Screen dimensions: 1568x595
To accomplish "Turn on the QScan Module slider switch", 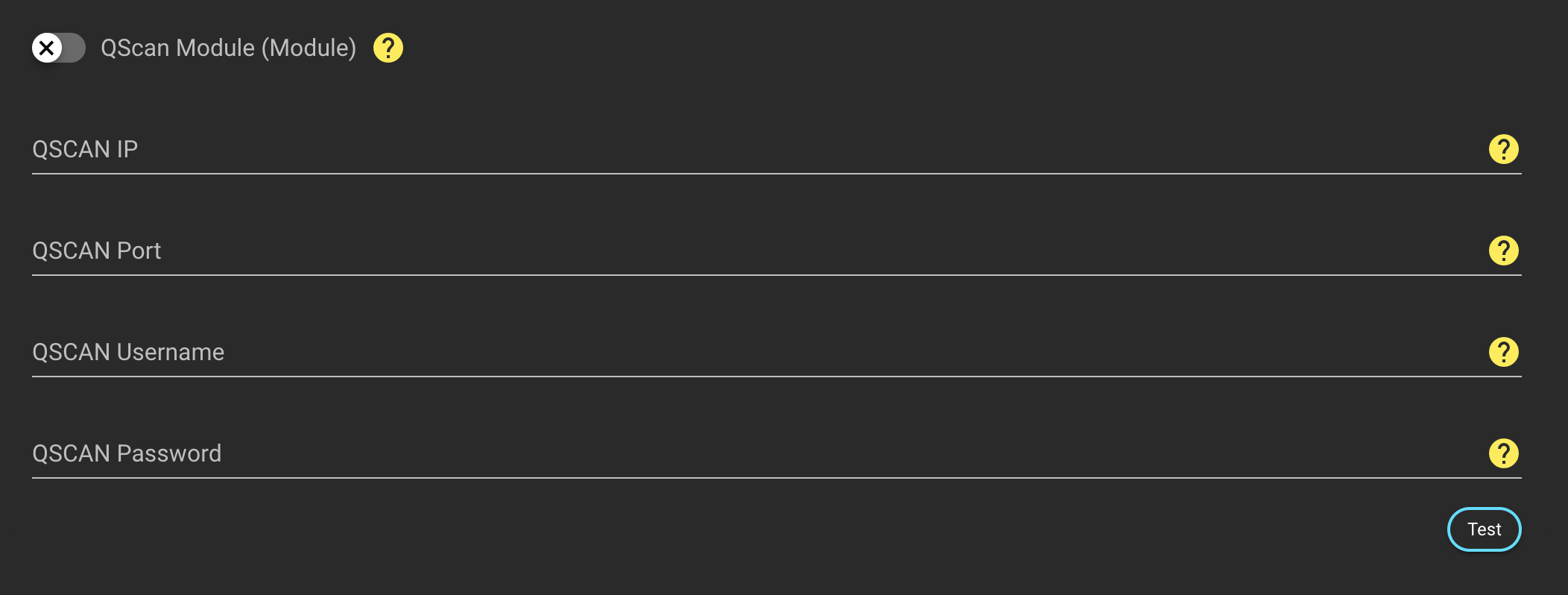I will tap(58, 48).
